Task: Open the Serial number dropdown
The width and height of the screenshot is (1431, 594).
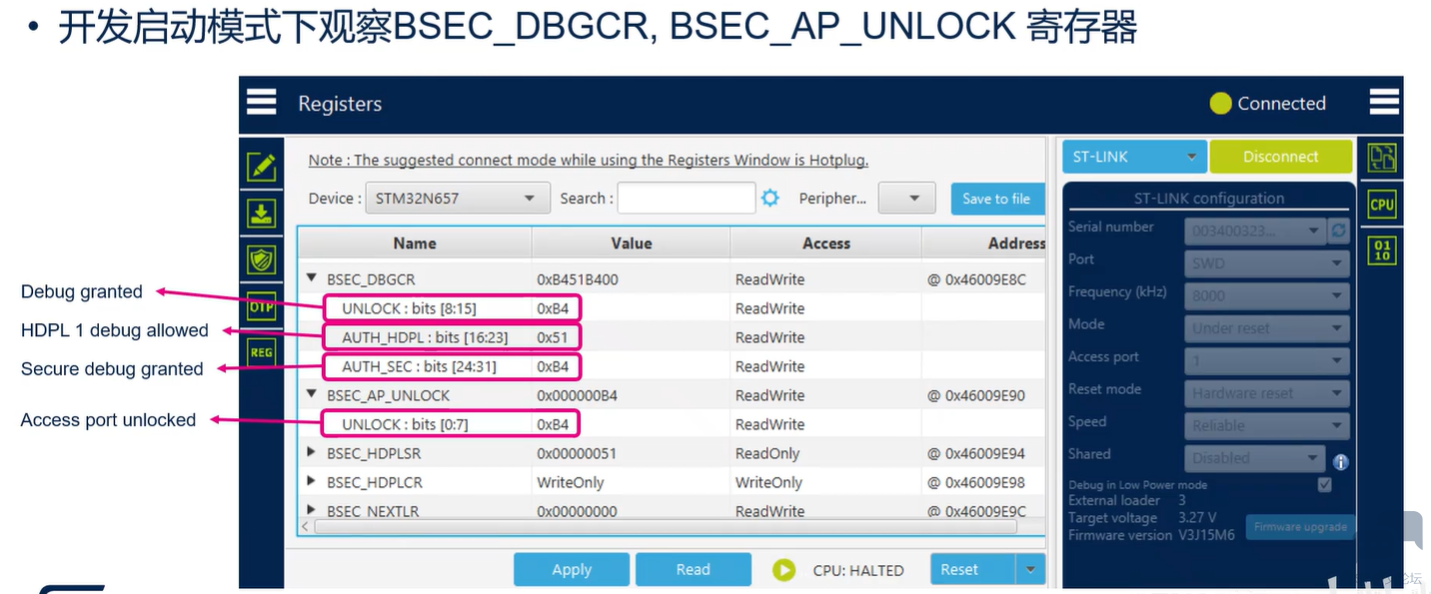Action: (1255, 231)
